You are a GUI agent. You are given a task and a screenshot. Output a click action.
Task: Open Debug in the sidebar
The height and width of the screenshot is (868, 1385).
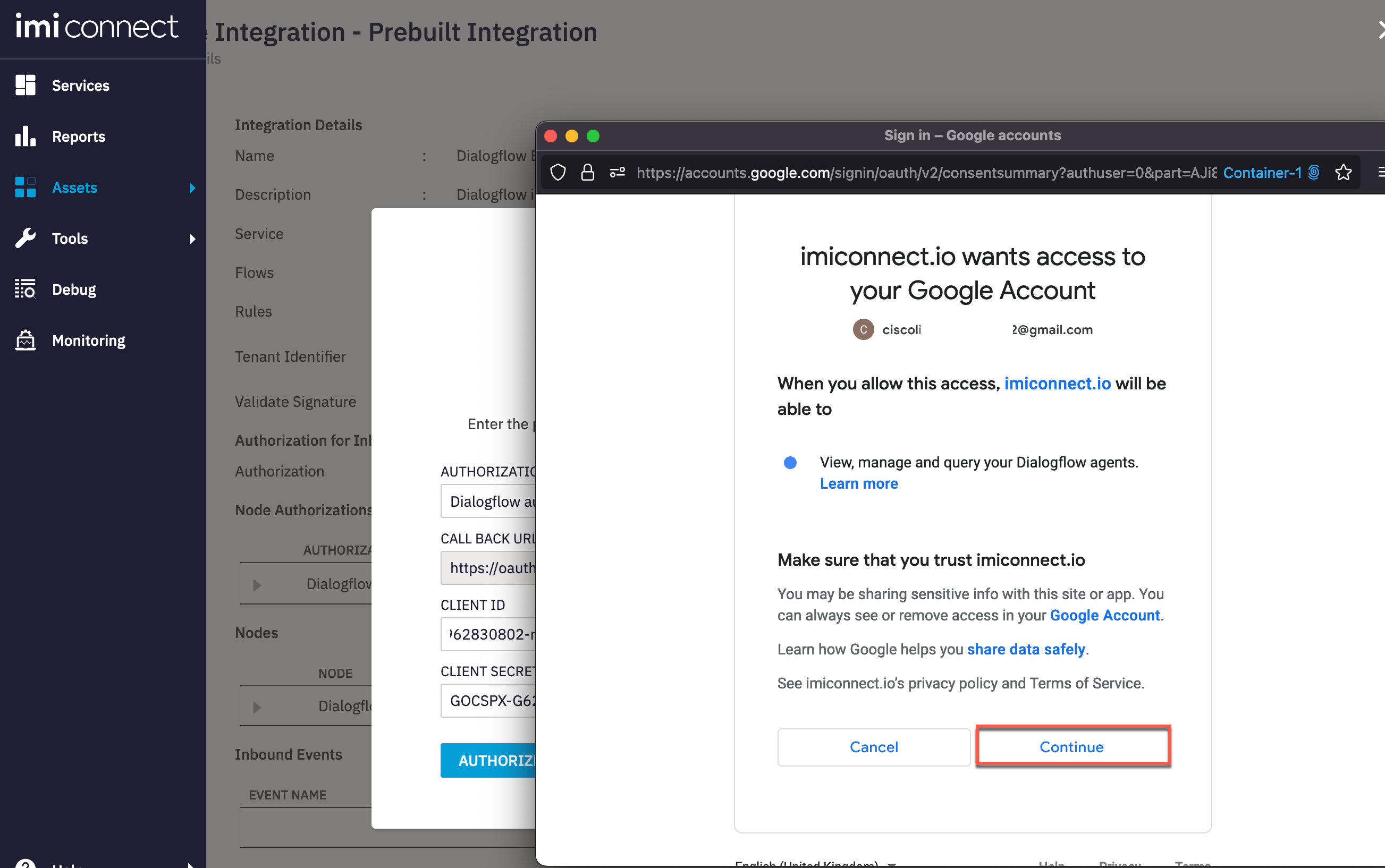(74, 290)
